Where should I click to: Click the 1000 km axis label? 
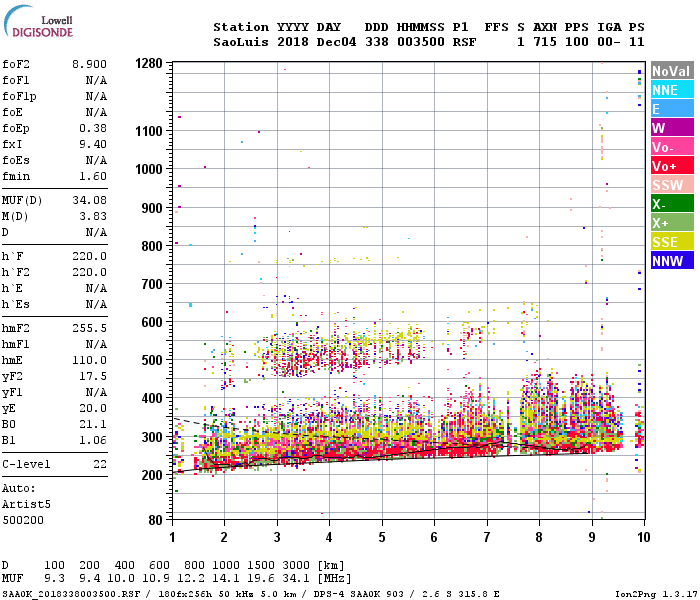[149, 169]
